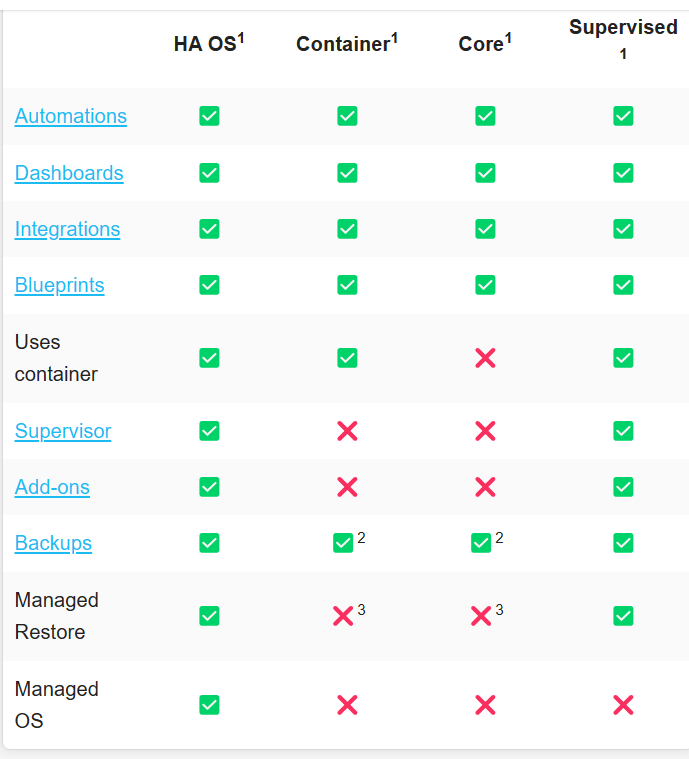
Task: Click green check for HA OS Managed OS
Action: pos(209,705)
